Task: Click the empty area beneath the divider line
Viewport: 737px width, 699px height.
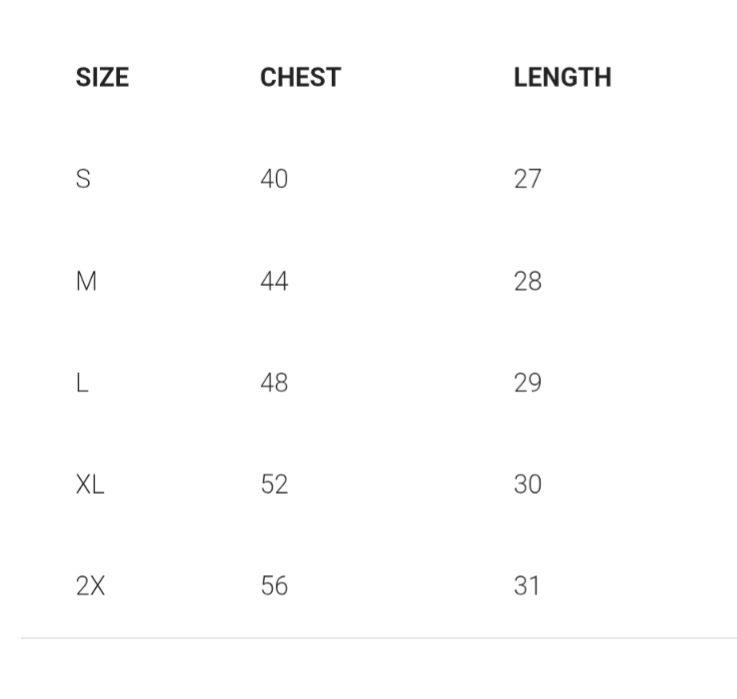Action: (378, 670)
